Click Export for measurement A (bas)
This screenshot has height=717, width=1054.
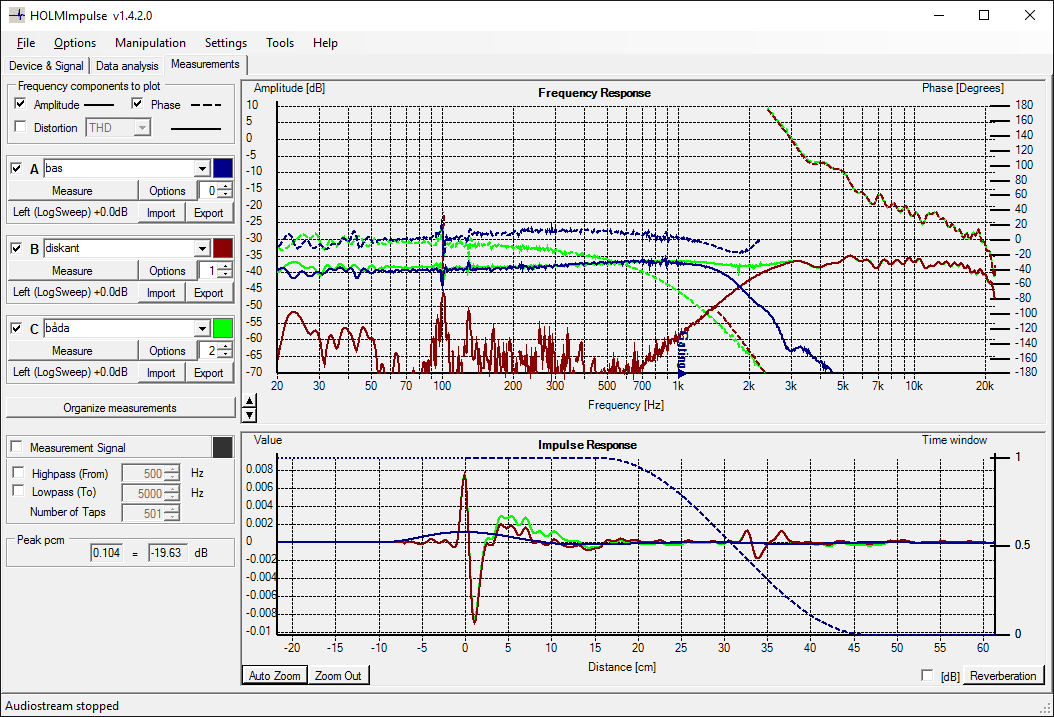[209, 213]
